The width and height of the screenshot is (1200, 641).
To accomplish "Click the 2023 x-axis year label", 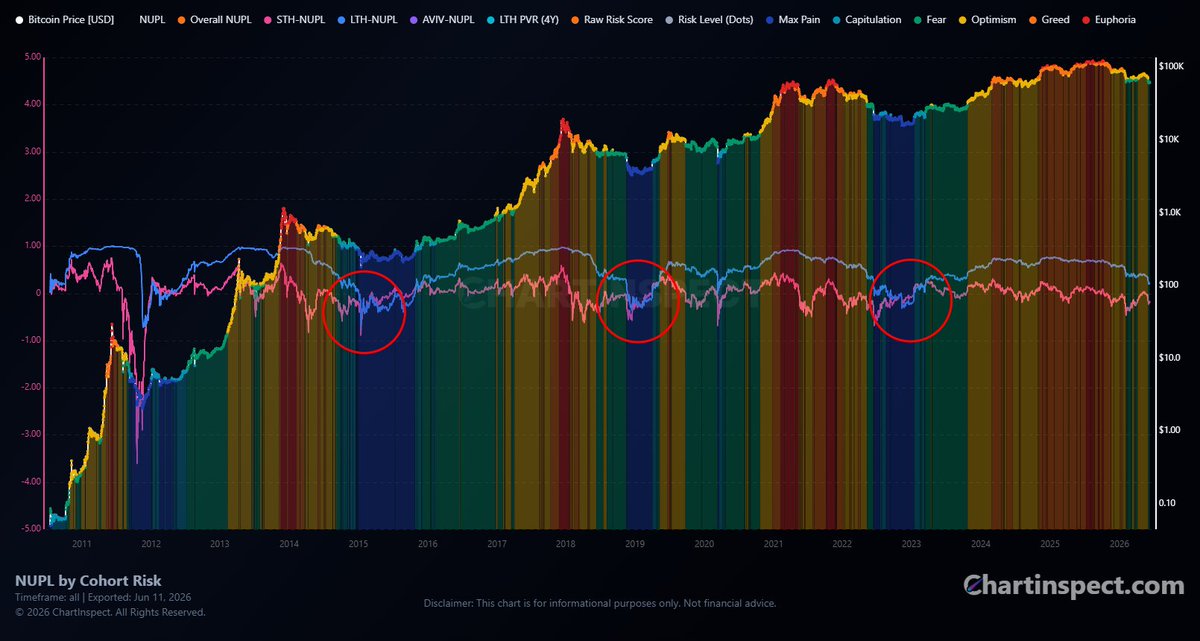I will (912, 544).
